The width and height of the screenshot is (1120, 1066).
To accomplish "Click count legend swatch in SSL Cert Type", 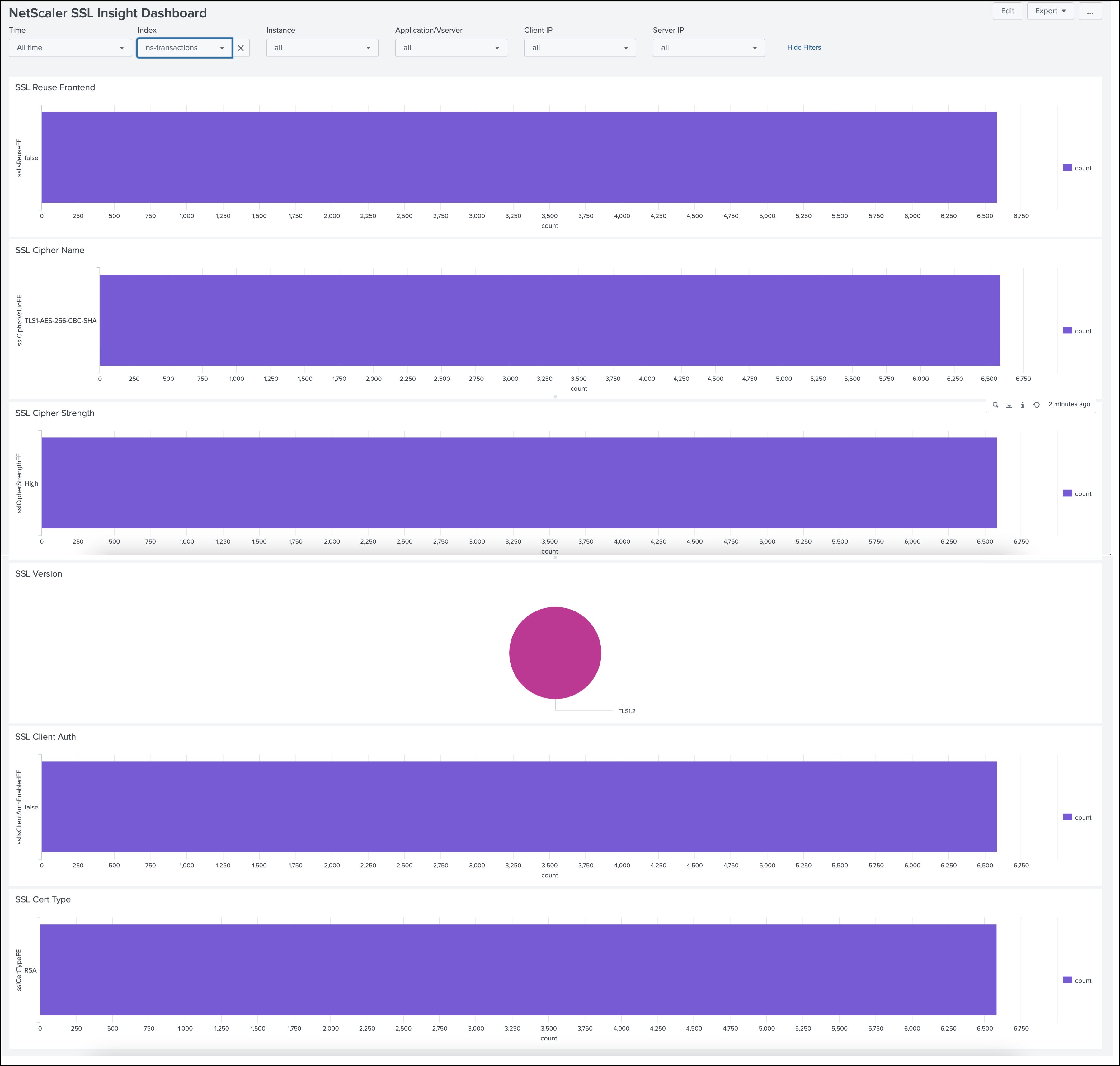I will coord(1067,980).
